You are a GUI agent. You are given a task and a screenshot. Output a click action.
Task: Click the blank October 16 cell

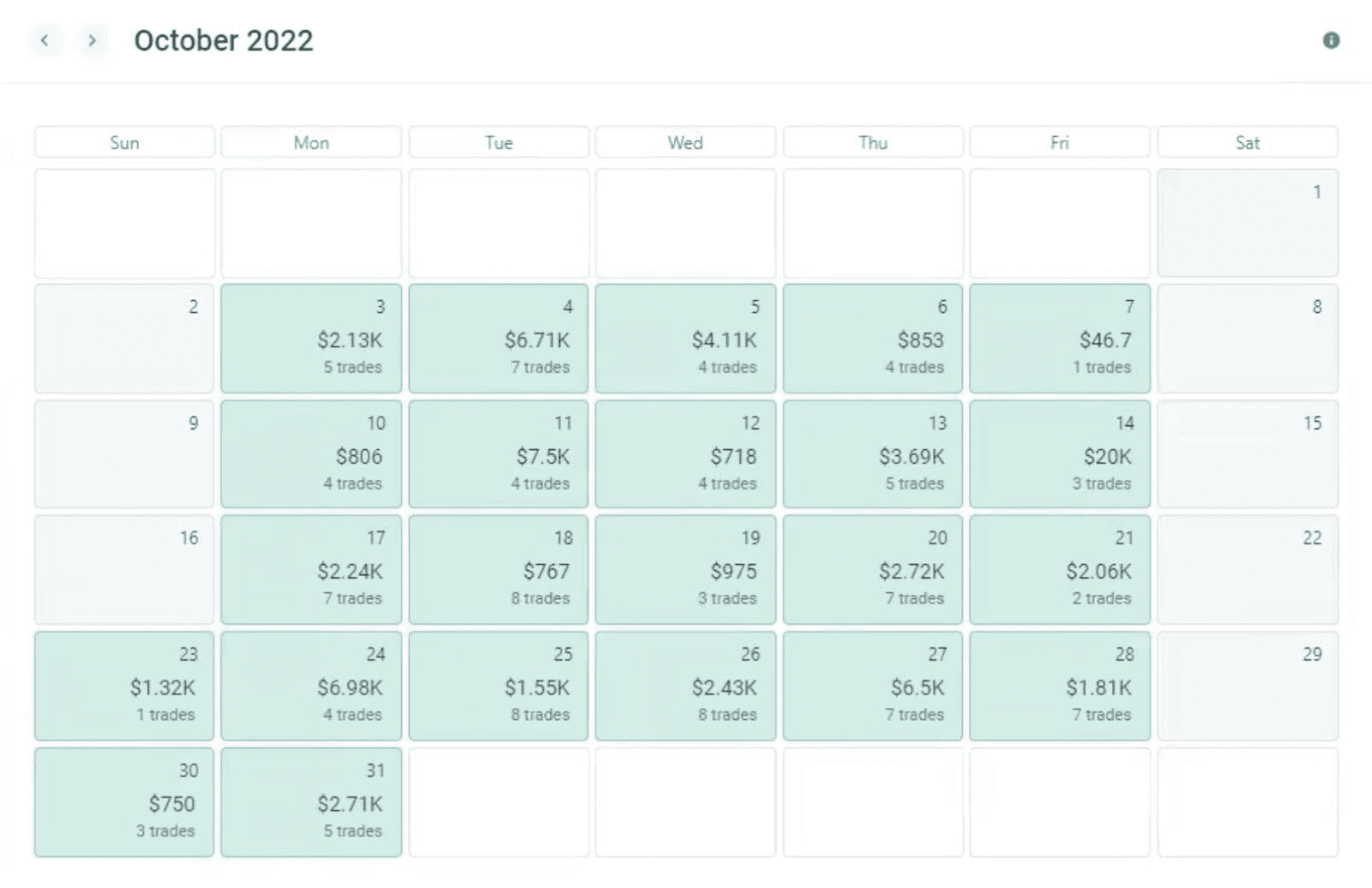pyautogui.click(x=123, y=570)
